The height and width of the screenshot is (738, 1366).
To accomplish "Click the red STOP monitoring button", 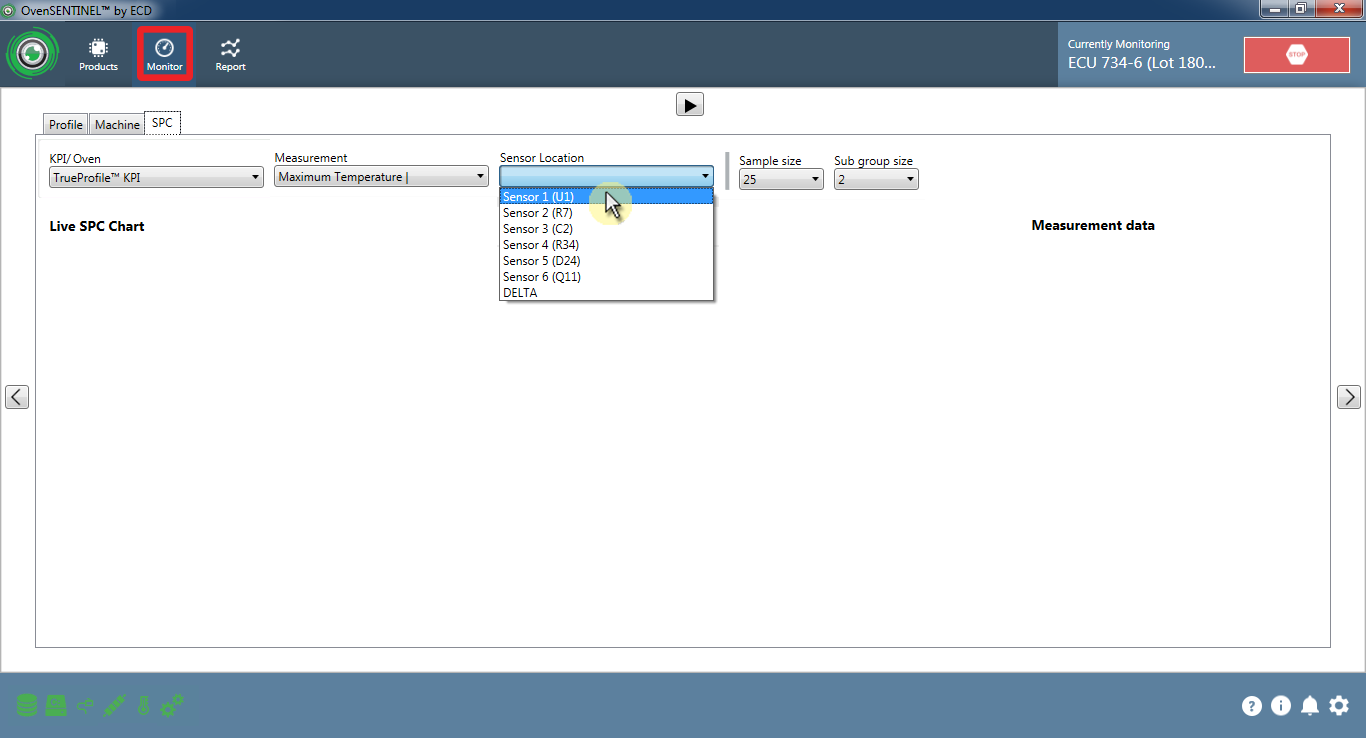I will [x=1296, y=55].
